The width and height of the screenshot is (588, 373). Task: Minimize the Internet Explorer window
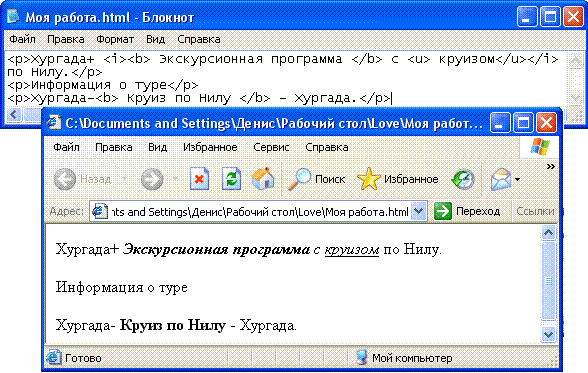point(500,123)
